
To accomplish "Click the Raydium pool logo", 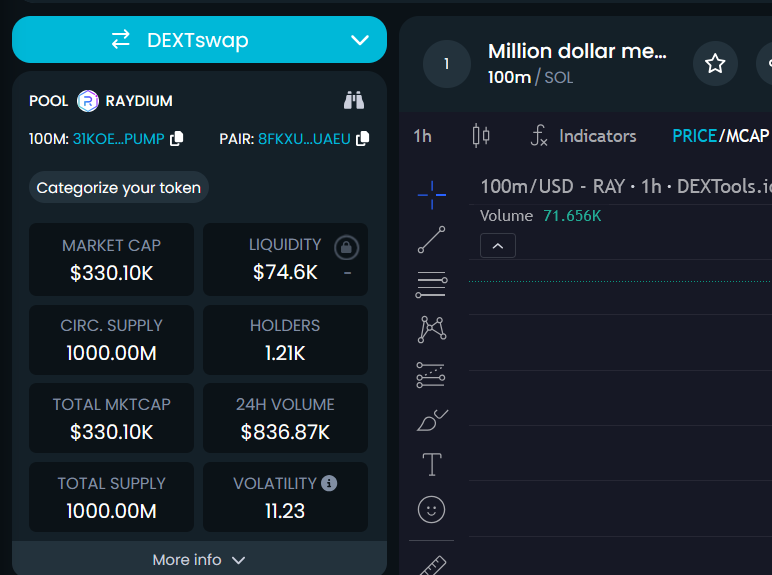I will 88,101.
